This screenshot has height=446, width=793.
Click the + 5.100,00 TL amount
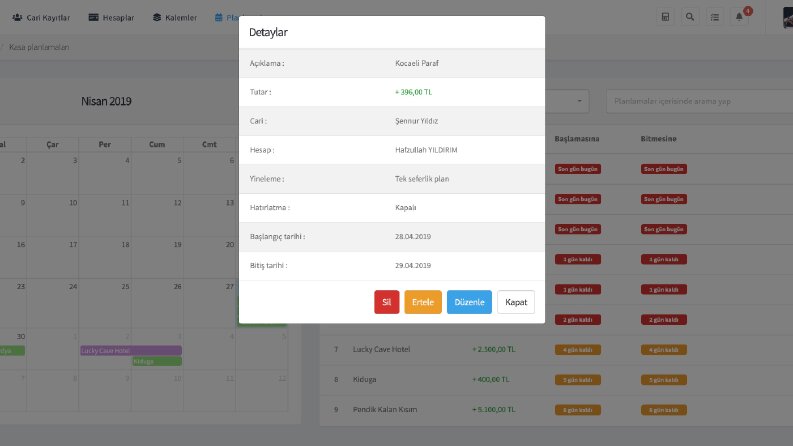[494, 409]
